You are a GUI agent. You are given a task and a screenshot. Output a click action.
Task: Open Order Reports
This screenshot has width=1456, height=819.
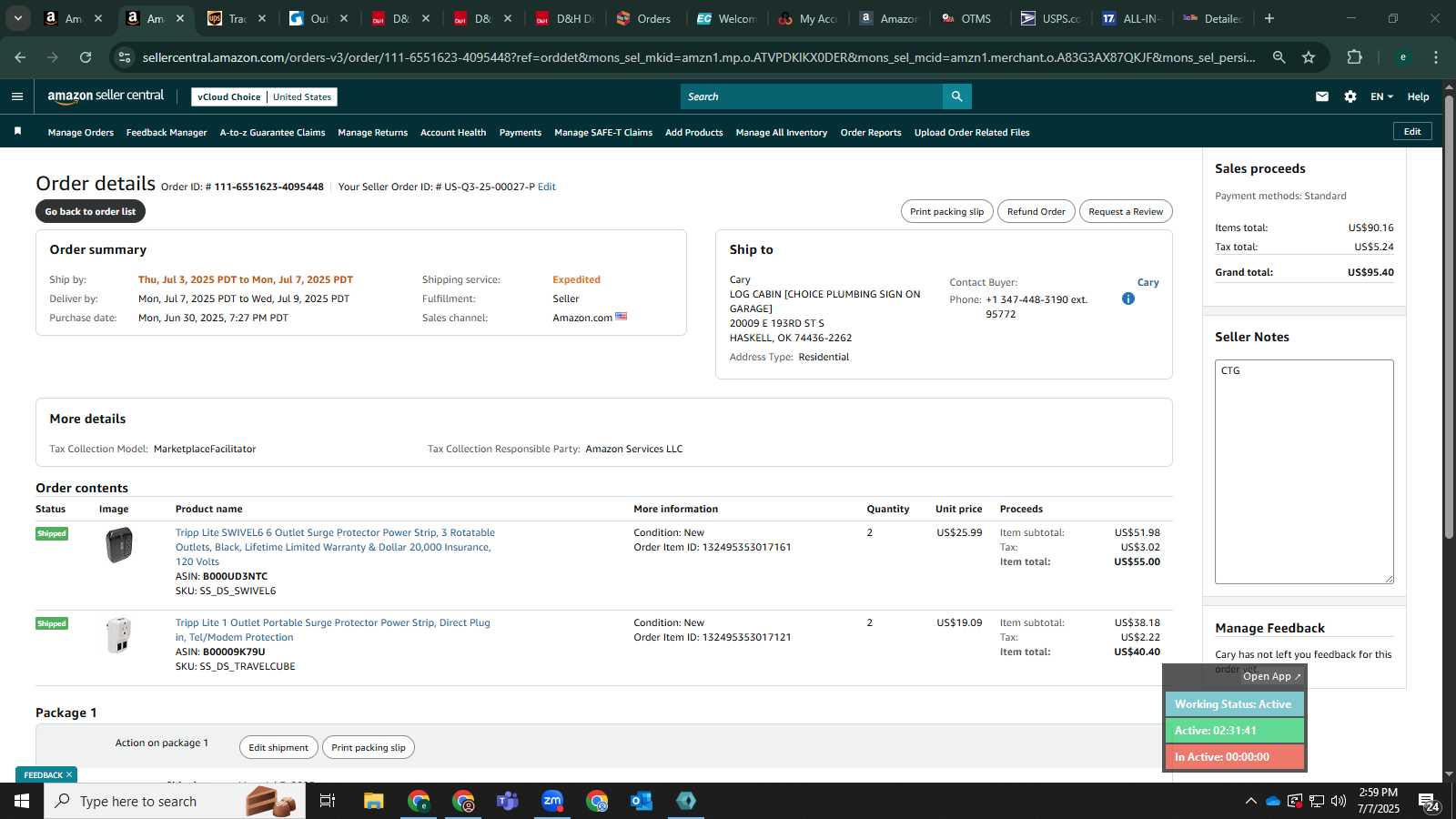coord(871,132)
